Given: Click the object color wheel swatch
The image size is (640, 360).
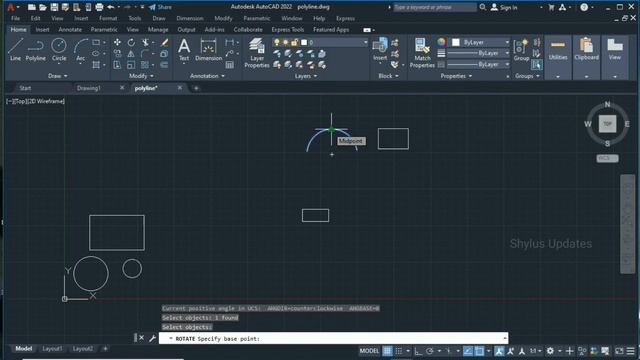Looking at the screenshot, I should [x=441, y=42].
